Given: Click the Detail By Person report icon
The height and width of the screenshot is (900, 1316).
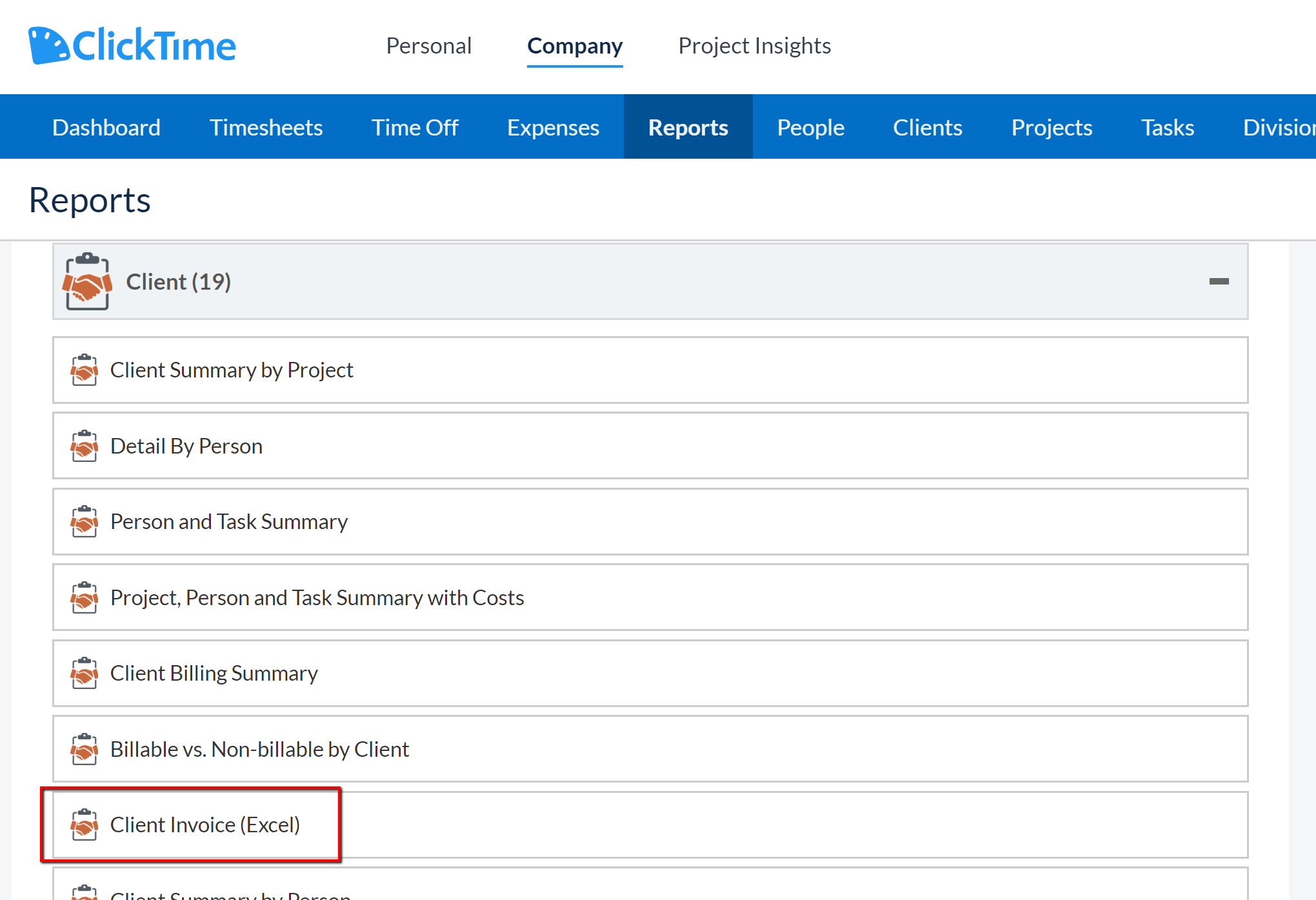Looking at the screenshot, I should pos(85,446).
